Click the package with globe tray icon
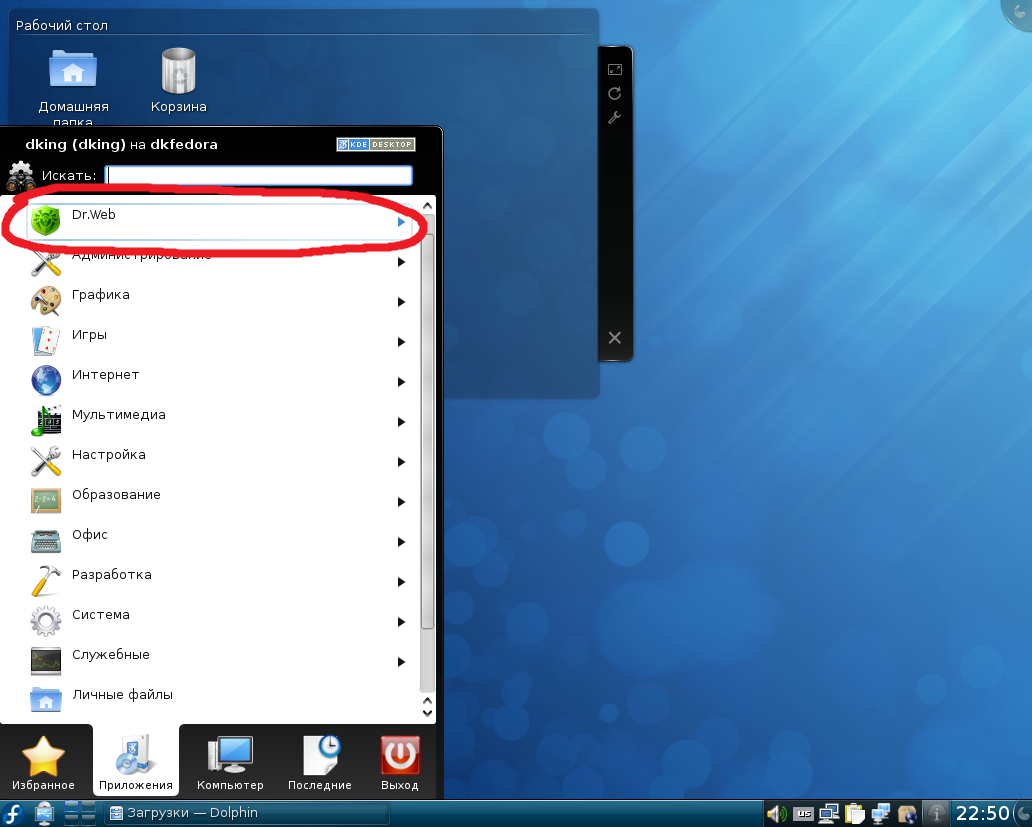 [x=907, y=814]
